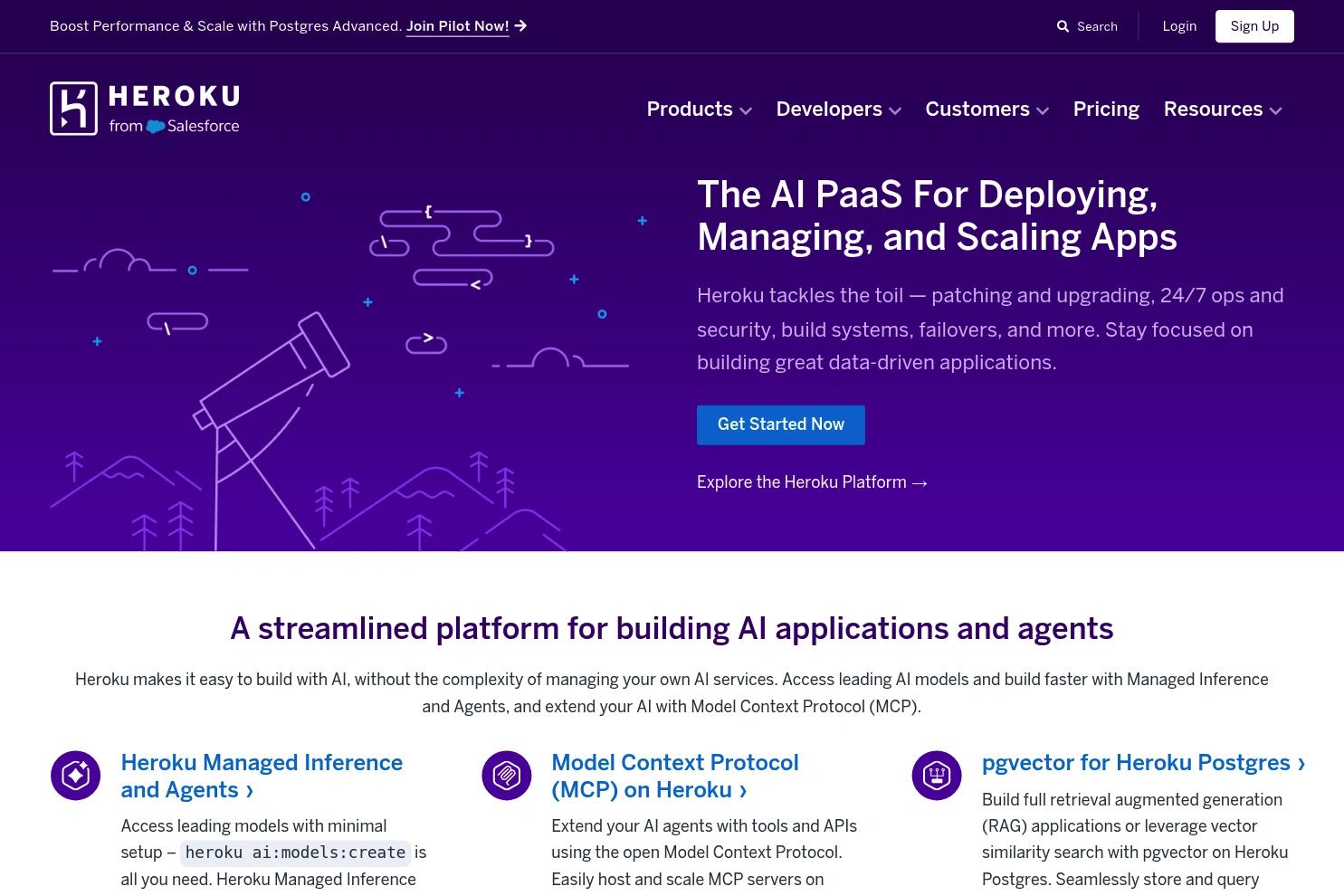The width and height of the screenshot is (1344, 896).
Task: Click the Model Context Protocol feature icon
Action: [x=507, y=776]
